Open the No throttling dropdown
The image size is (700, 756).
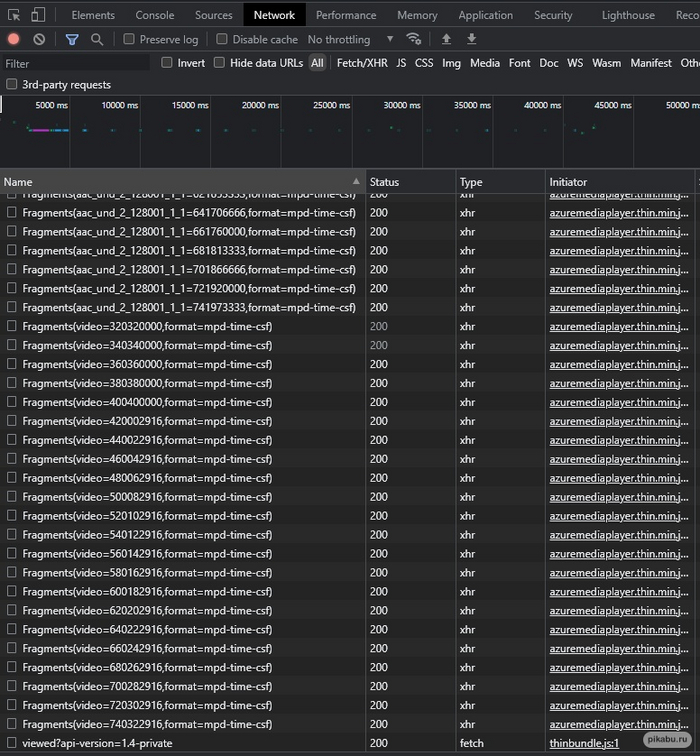point(350,39)
